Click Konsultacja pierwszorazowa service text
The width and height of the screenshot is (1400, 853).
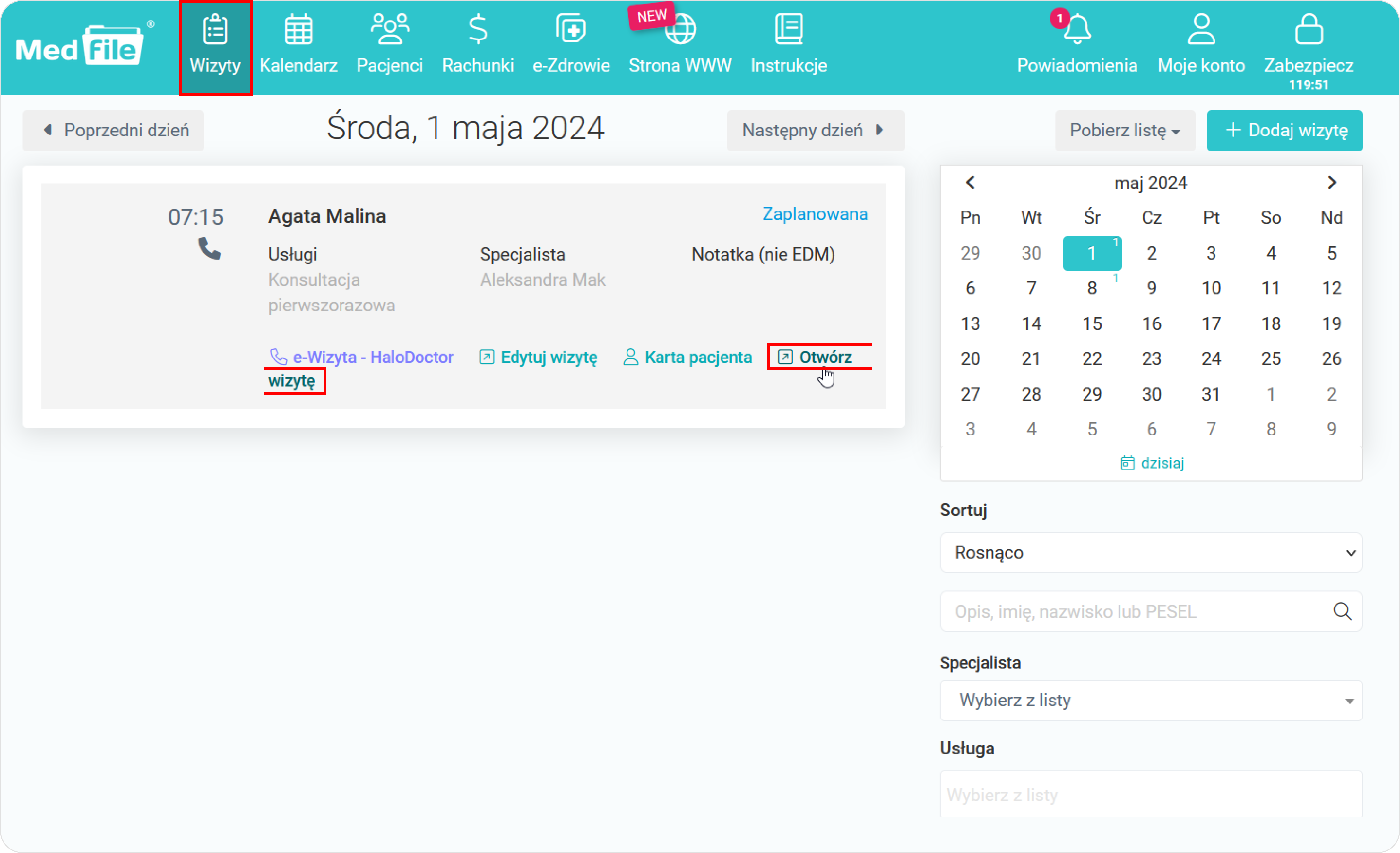pyautogui.click(x=331, y=292)
